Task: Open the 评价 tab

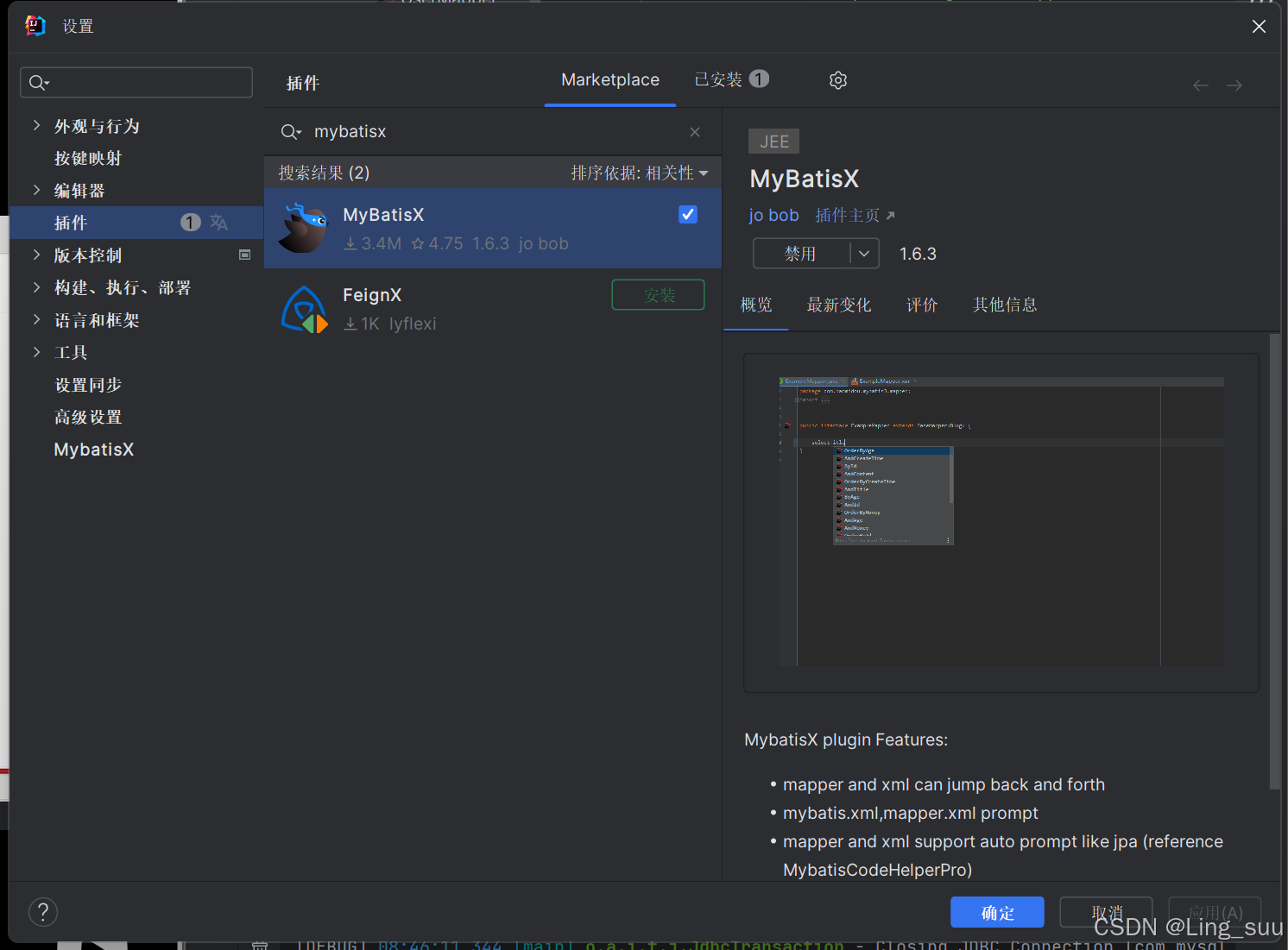Action: pos(922,305)
